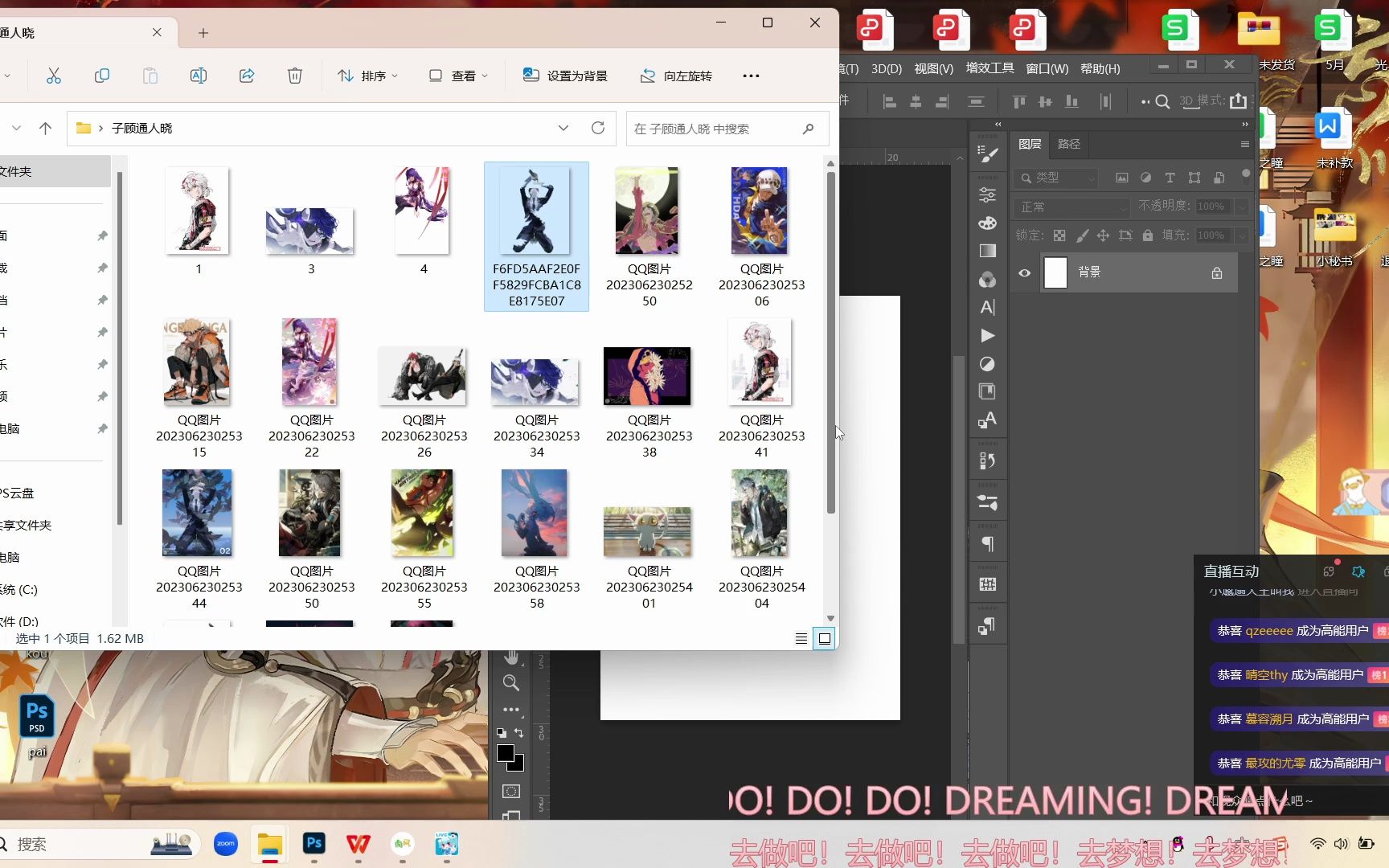Image resolution: width=1389 pixels, height=868 pixels.
Task: Click the Rename icon in Explorer toolbar
Action: tap(199, 76)
